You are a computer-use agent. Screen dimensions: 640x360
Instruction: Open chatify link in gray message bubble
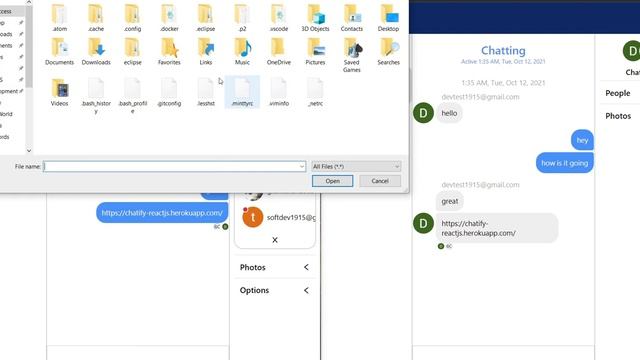tap(478, 228)
